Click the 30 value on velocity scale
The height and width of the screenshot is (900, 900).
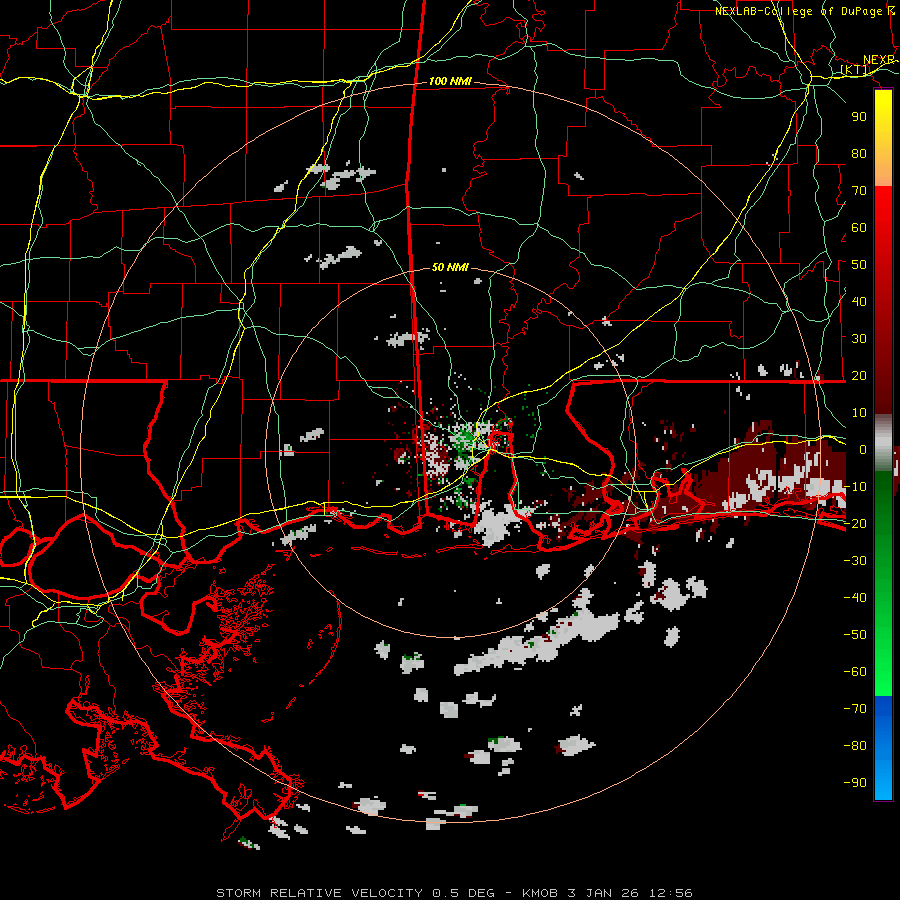click(x=859, y=339)
